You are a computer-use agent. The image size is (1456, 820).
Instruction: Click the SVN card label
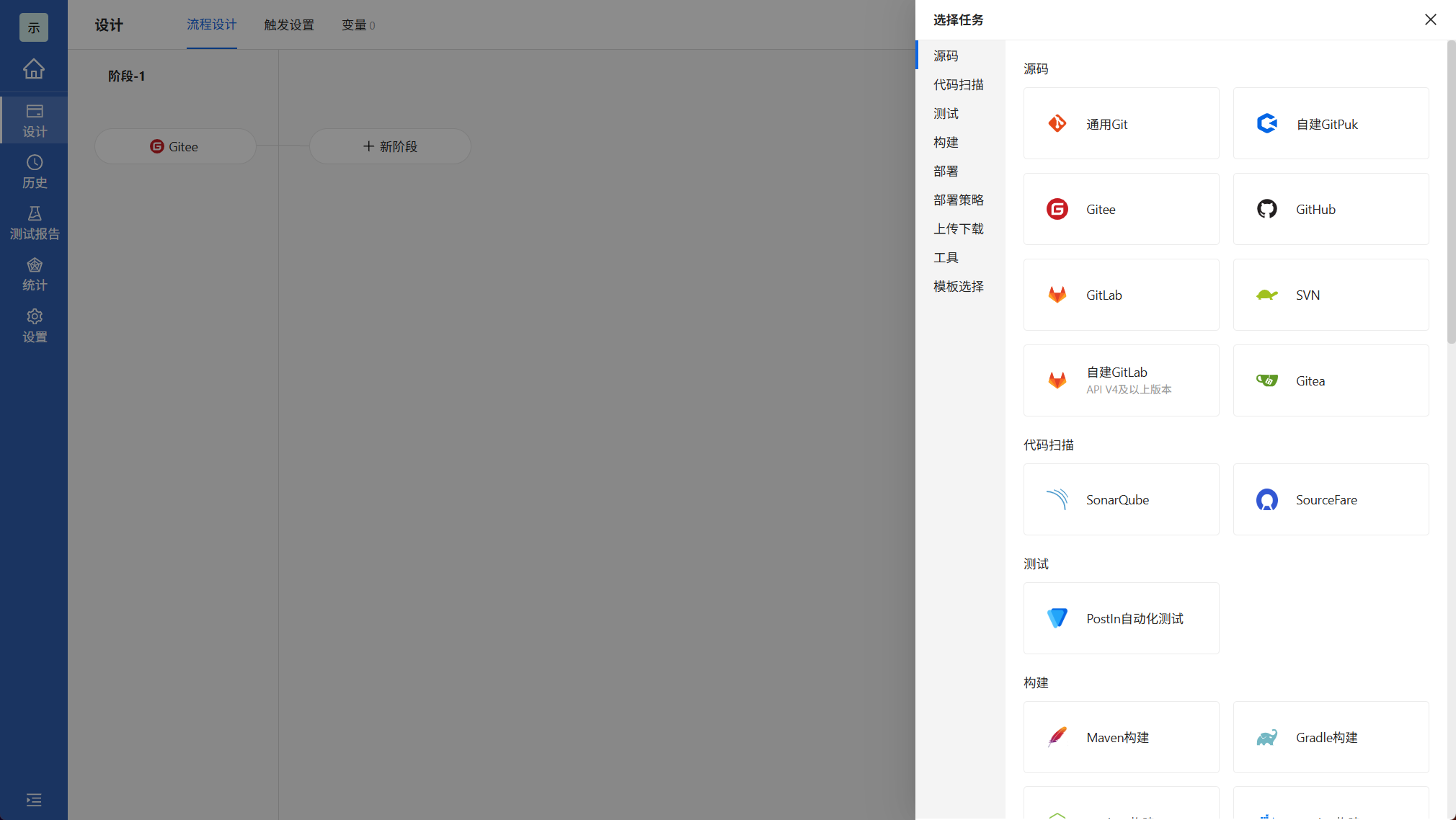(1308, 295)
